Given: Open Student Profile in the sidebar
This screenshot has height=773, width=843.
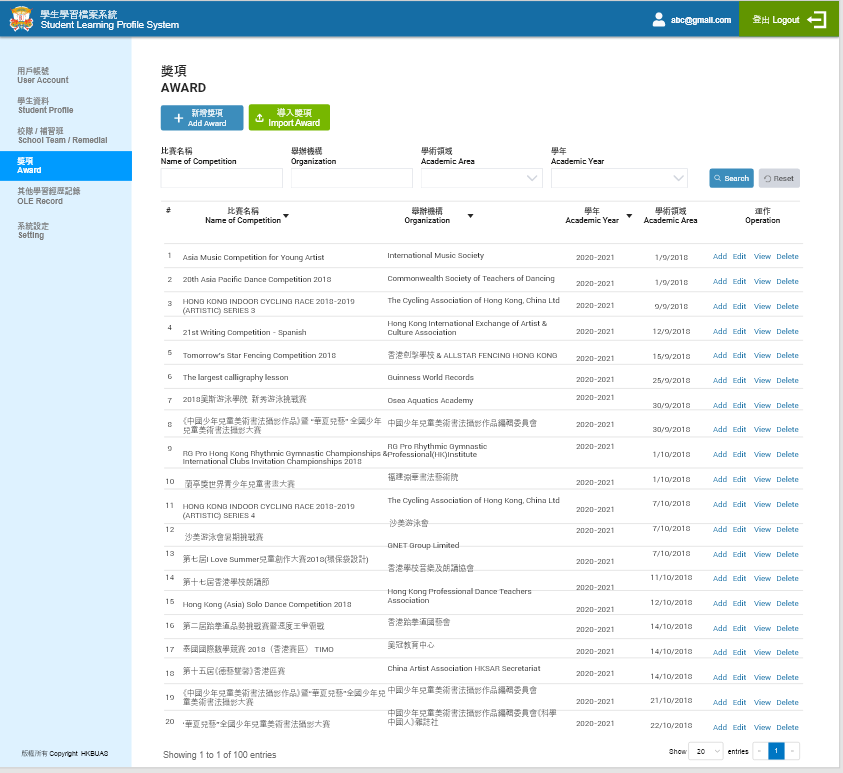Looking at the screenshot, I should pos(45,106).
